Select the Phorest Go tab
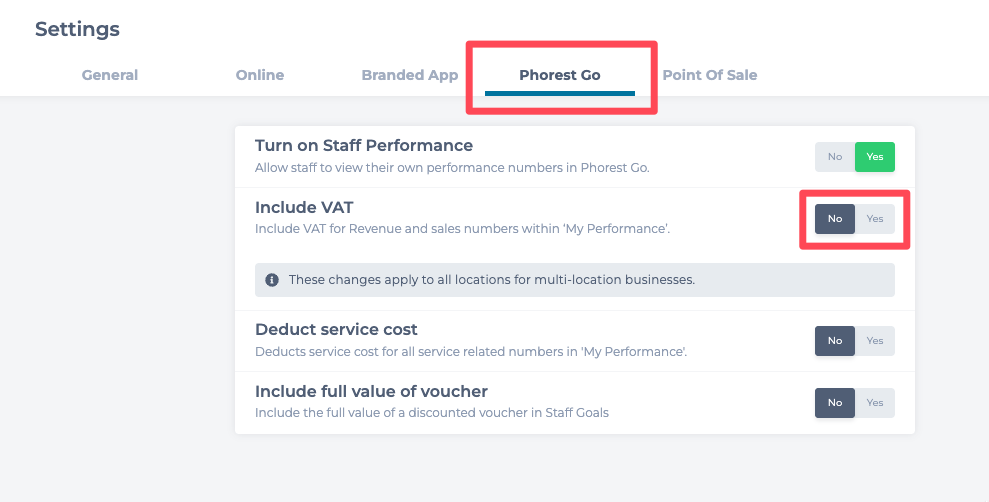This screenshot has height=502, width=989. pos(560,75)
